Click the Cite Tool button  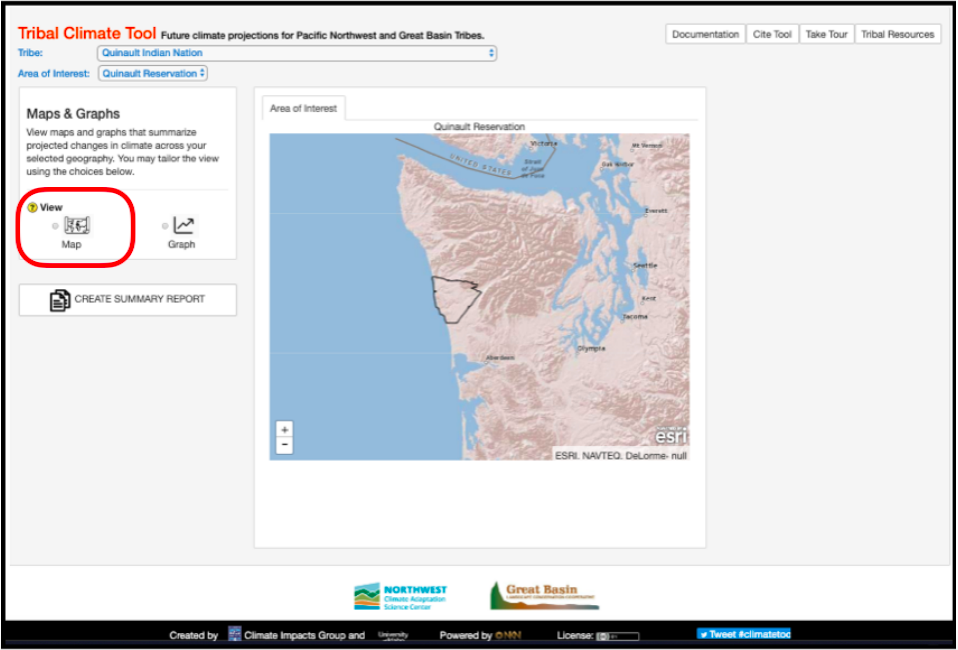click(772, 34)
